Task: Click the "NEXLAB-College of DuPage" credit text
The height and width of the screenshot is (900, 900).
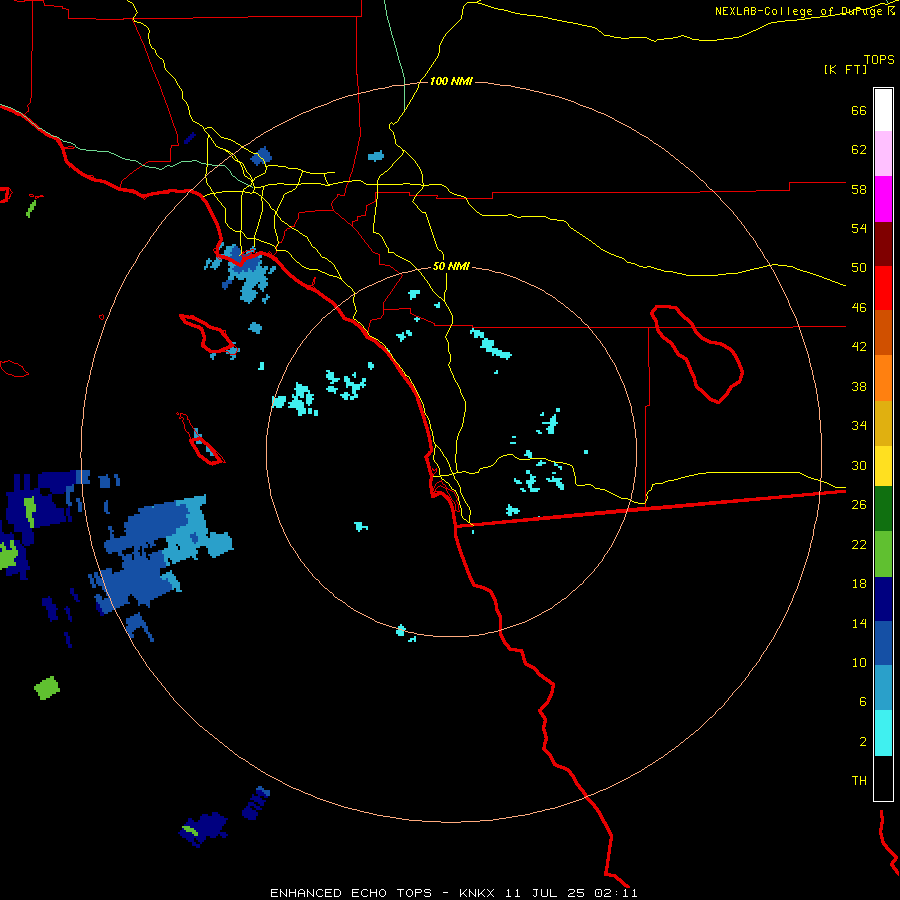Action: (x=800, y=11)
